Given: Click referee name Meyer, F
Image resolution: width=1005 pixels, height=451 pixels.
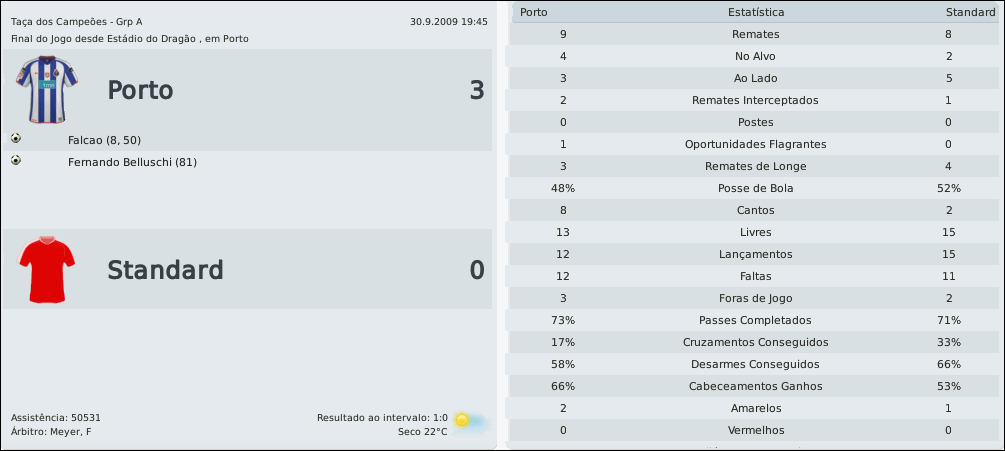Looking at the screenshot, I should (70, 432).
